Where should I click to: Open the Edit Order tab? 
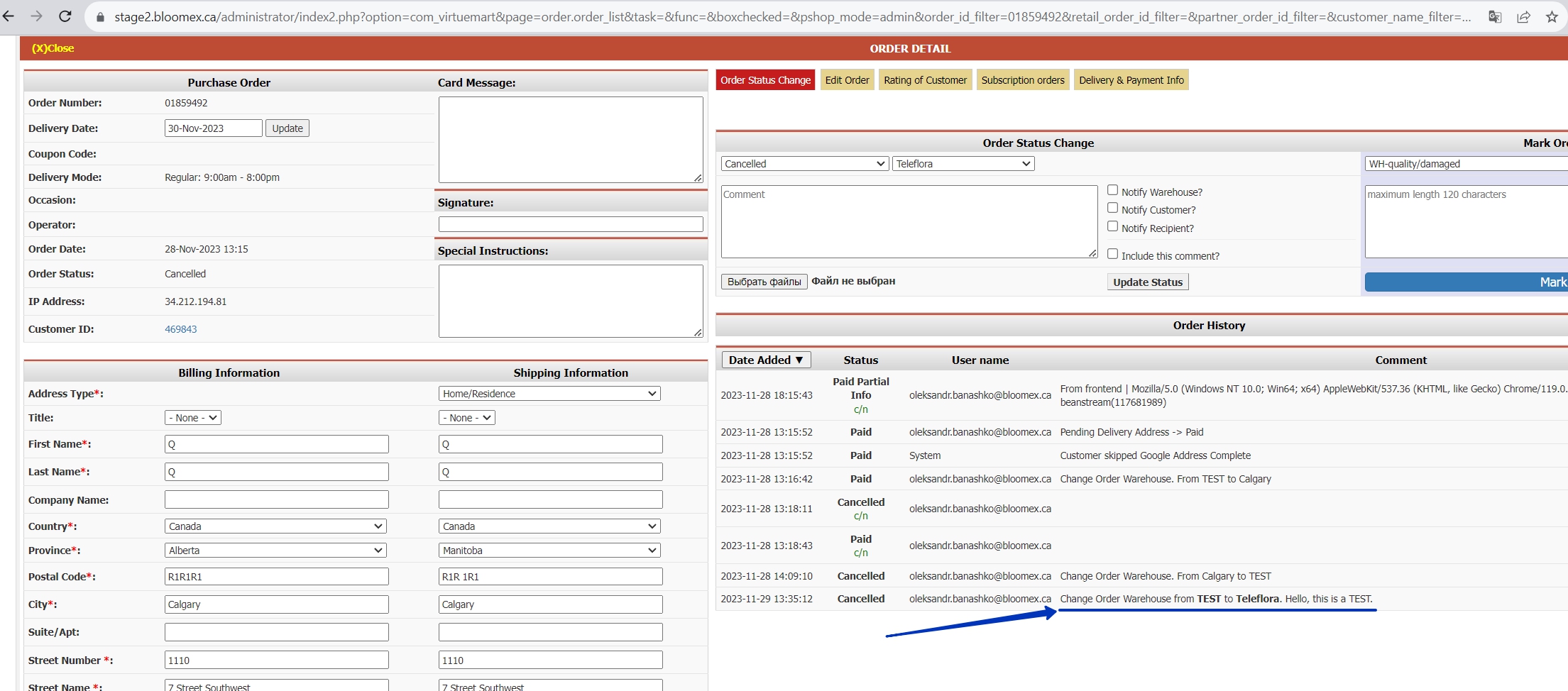(x=847, y=80)
